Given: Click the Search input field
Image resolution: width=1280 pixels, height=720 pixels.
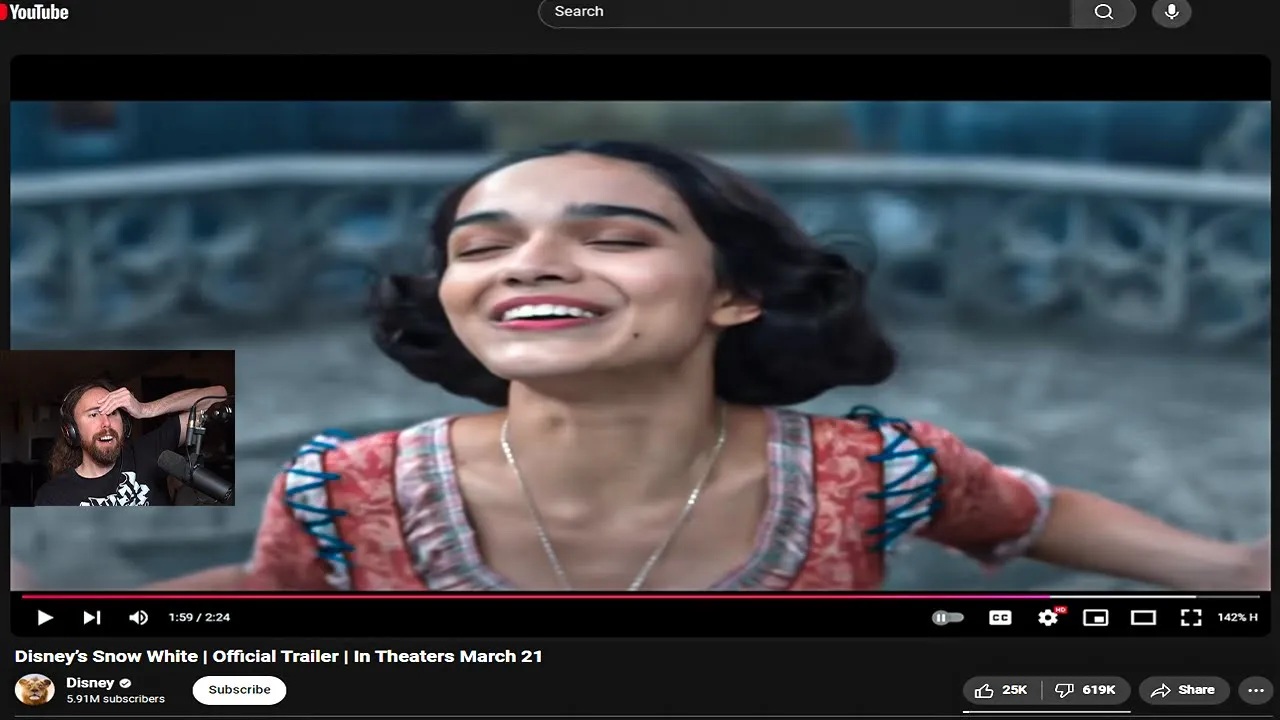Looking at the screenshot, I should click(x=805, y=12).
